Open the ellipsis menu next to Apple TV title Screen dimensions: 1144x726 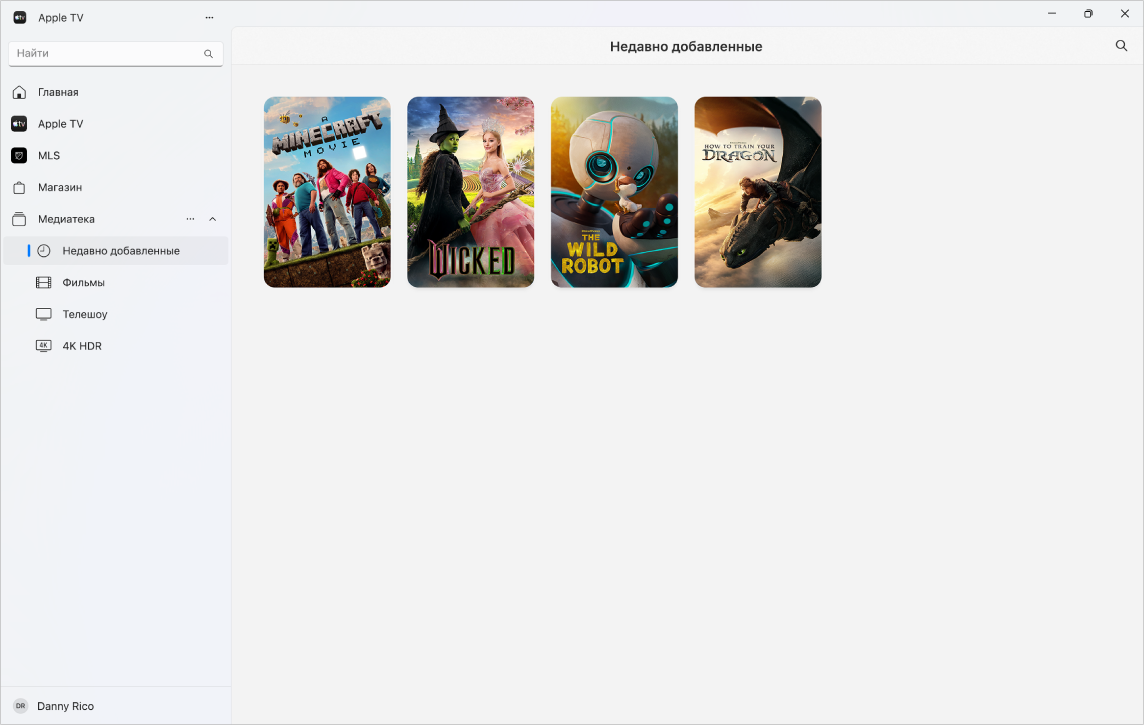pos(209,17)
